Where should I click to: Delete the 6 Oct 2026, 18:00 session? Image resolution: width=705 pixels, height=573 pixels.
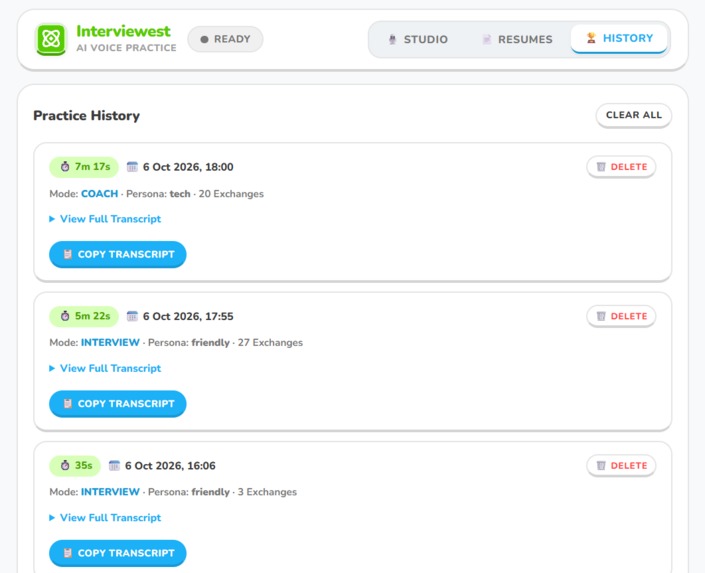tap(621, 167)
